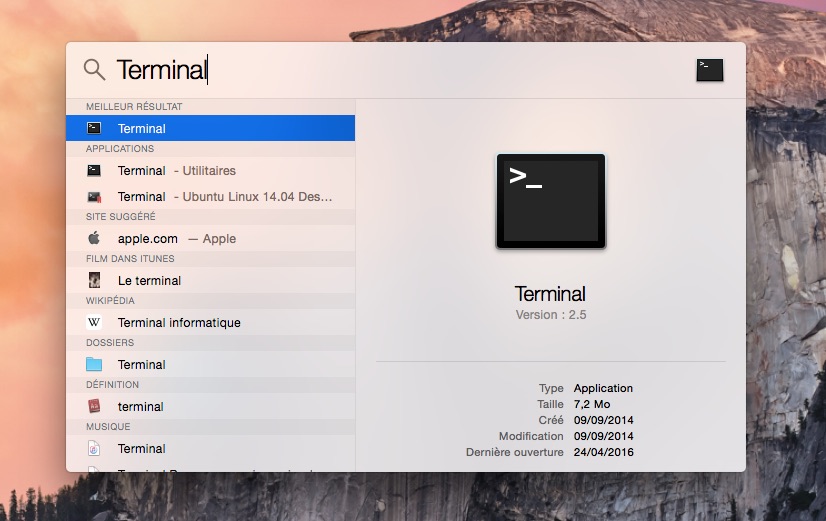Open Terminal informatique Wikipedia entry
Viewport: 826px width, 521px height.
coord(210,322)
